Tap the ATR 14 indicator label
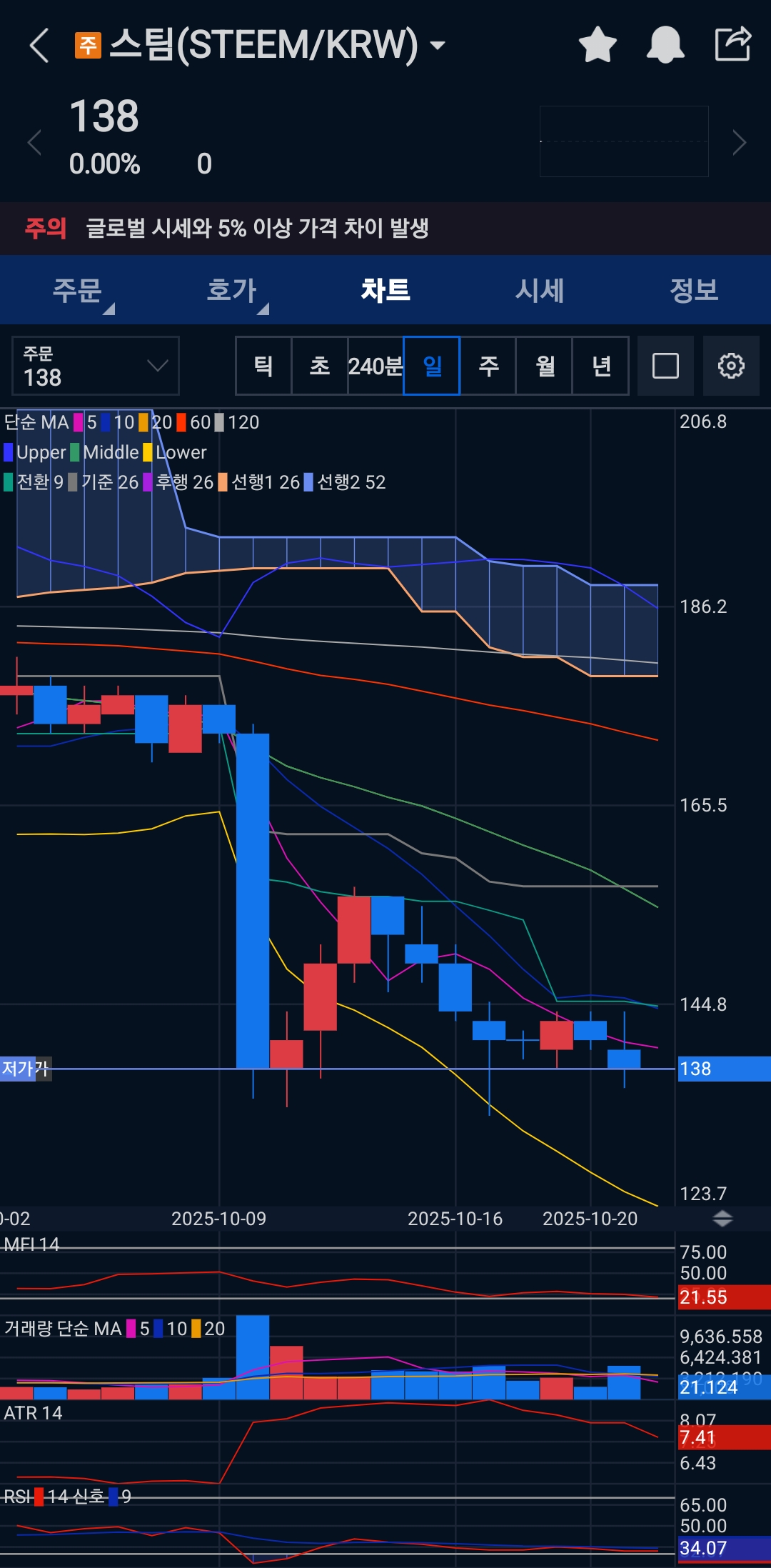 coord(33,1413)
